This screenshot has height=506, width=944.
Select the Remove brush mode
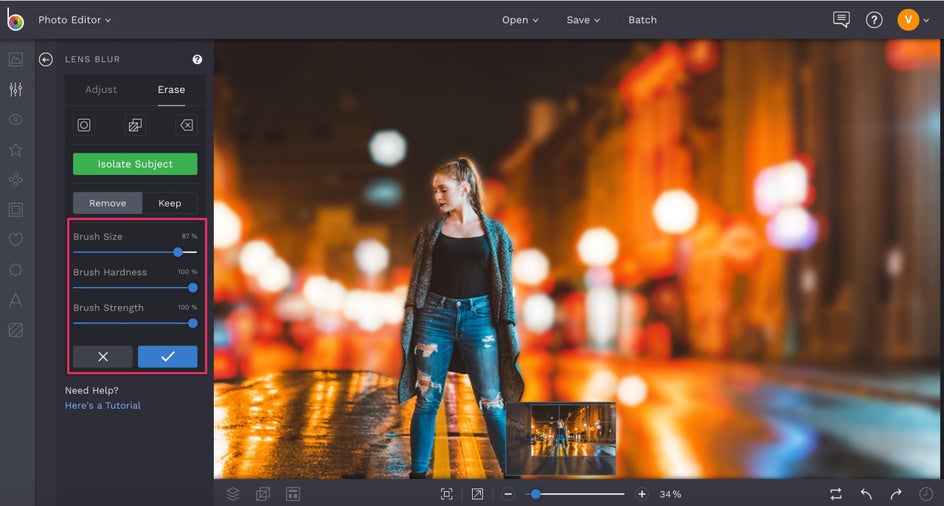(x=108, y=203)
